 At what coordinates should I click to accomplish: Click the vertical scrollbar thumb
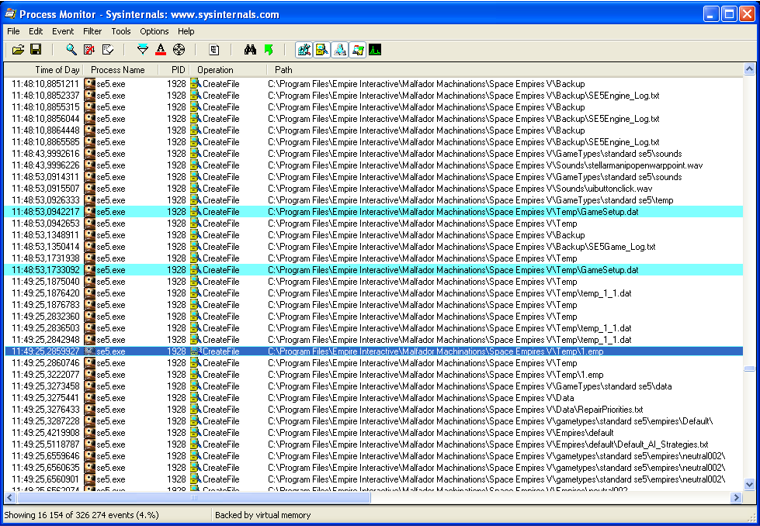point(749,368)
